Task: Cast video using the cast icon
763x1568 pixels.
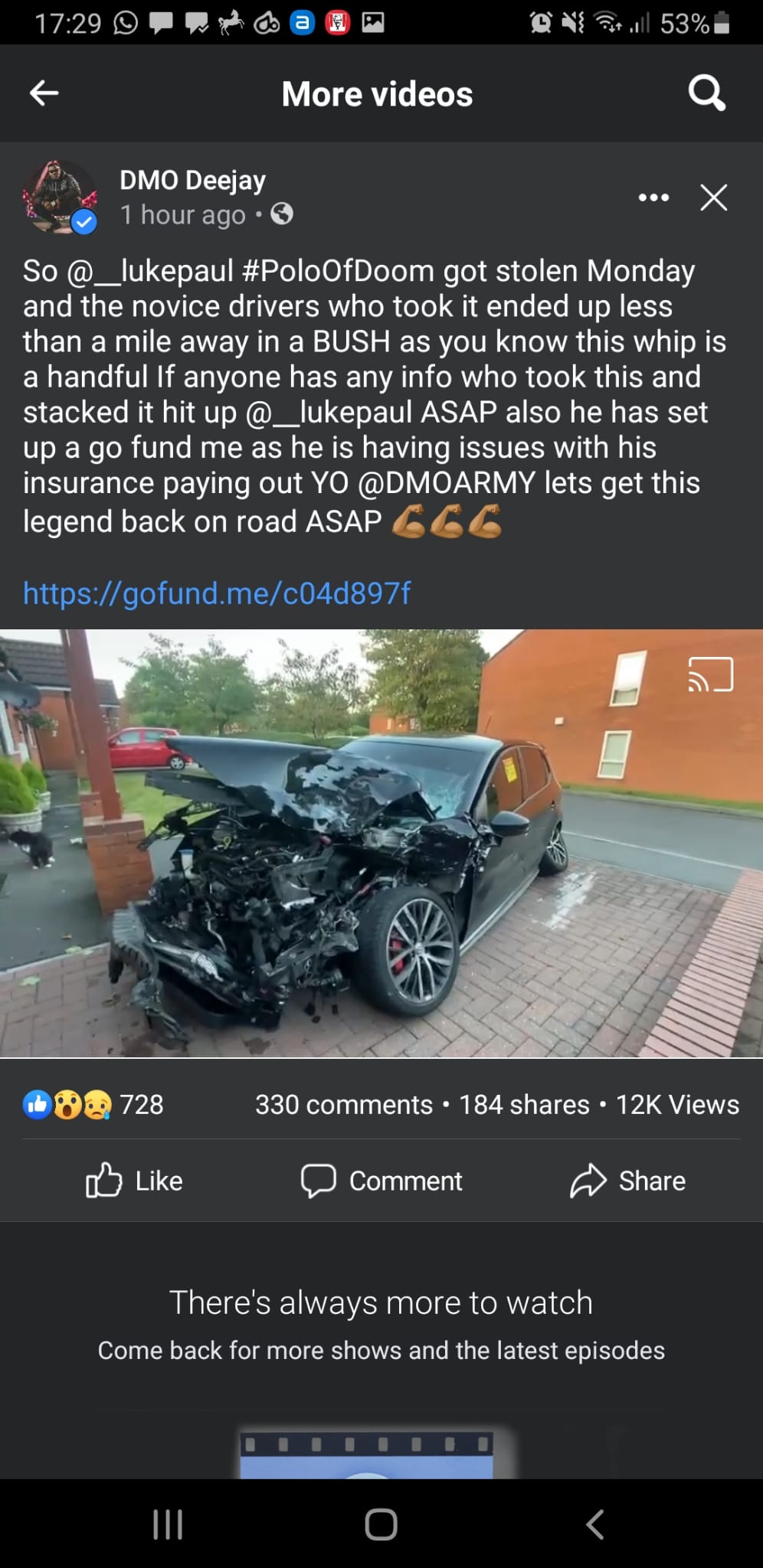Action: [x=710, y=675]
